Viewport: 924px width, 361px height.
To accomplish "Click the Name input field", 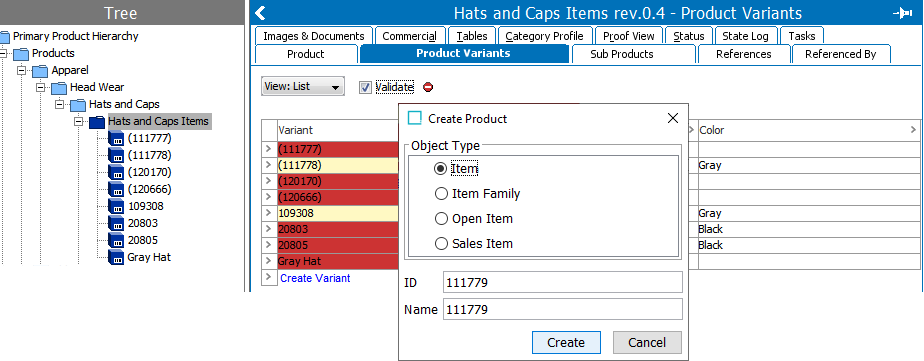I will tap(563, 309).
